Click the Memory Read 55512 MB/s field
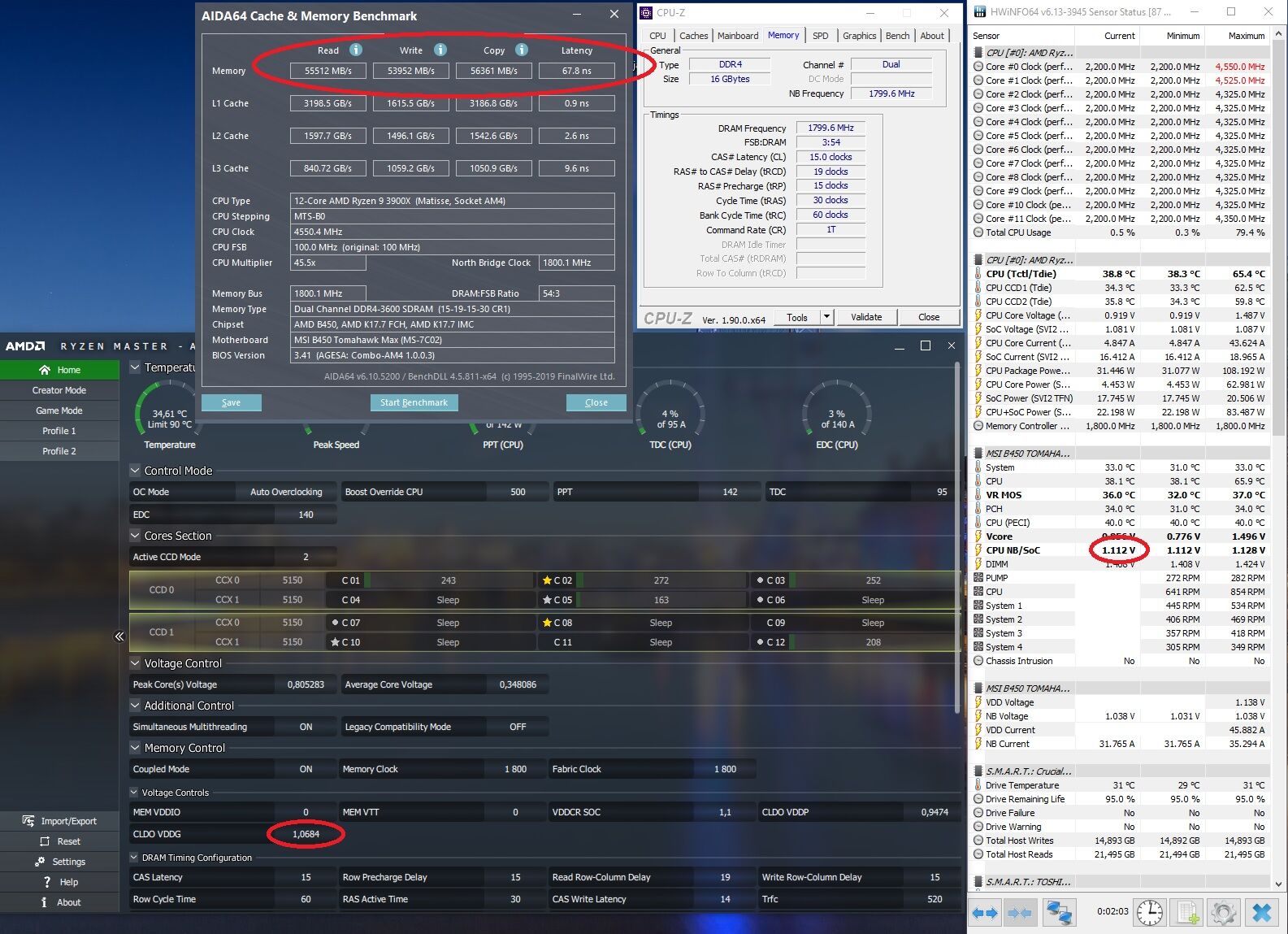1288x934 pixels. [328, 71]
